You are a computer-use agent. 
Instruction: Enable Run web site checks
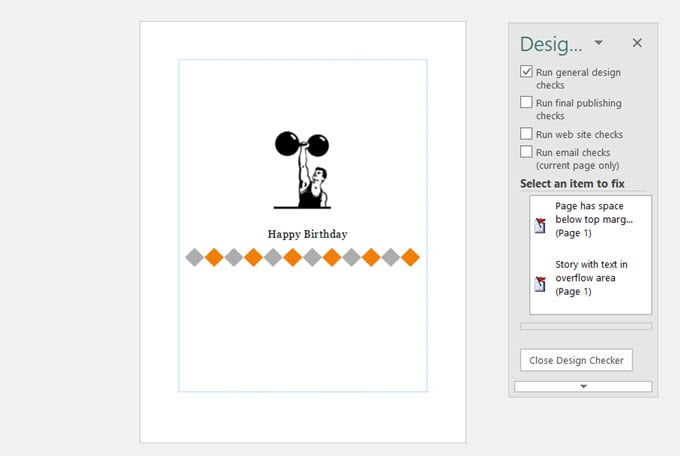click(x=526, y=134)
